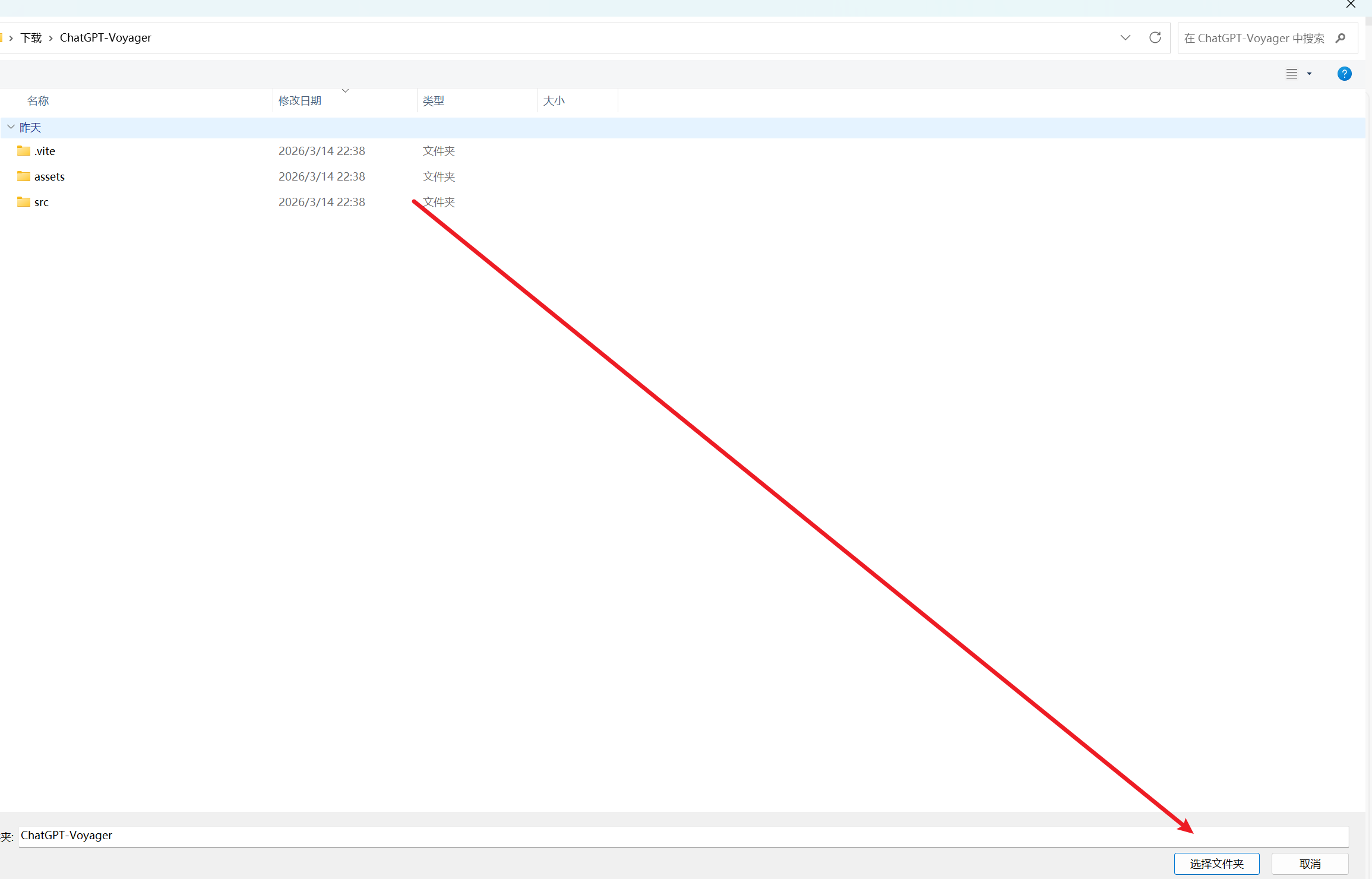This screenshot has height=879, width=1372.
Task: Expand breadcrumb chevron after 下载
Action: coord(51,38)
